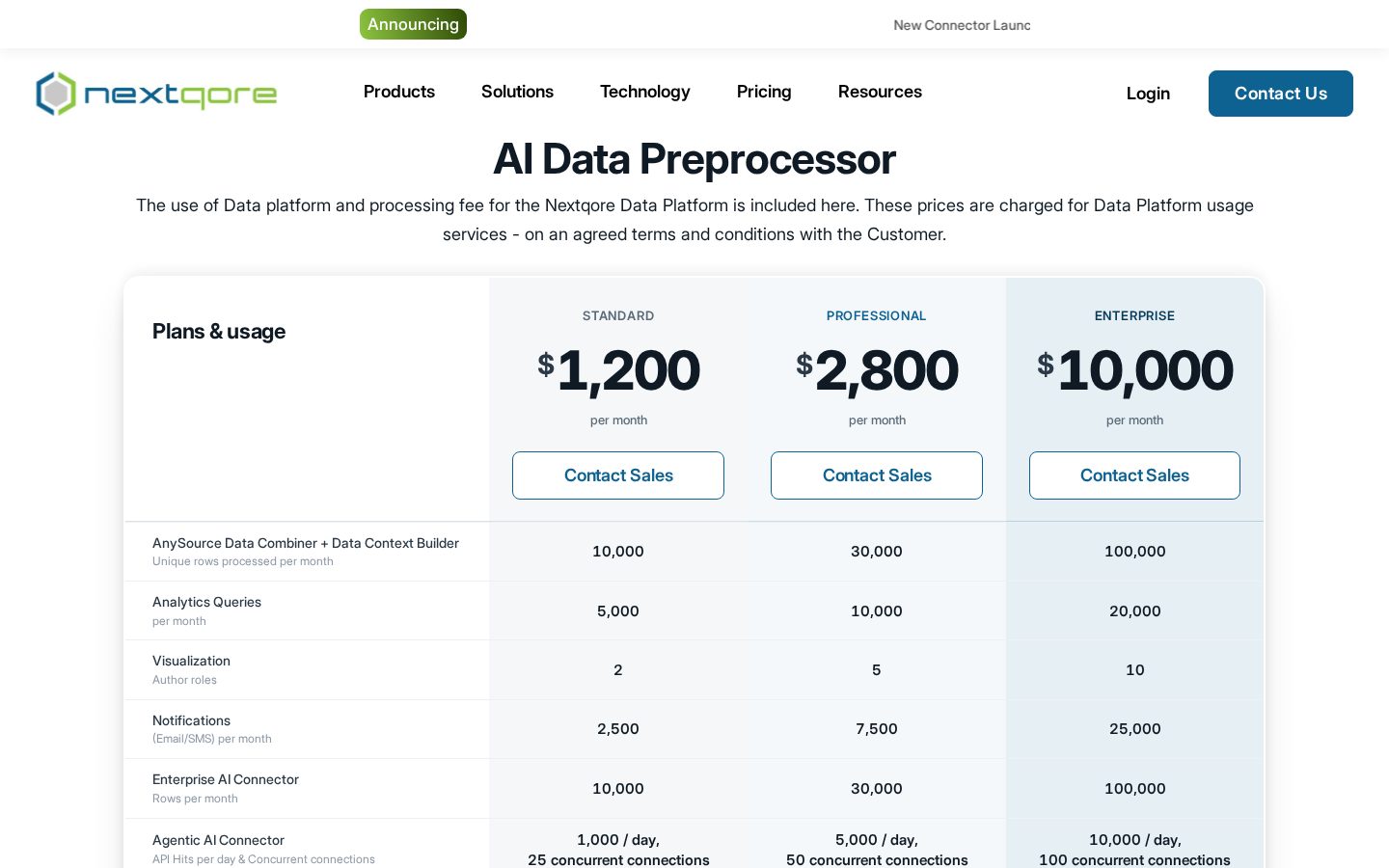
Task: Click Professional Analytics Queries value 10,000
Action: [877, 611]
